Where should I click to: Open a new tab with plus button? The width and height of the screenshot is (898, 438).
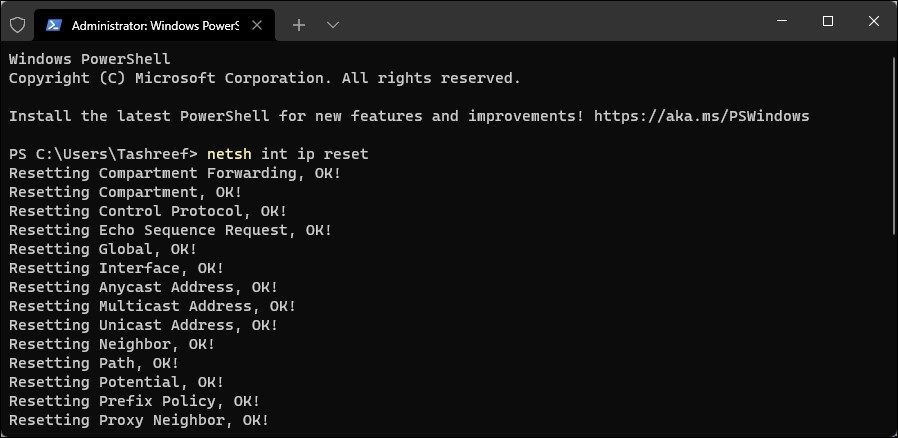(299, 24)
